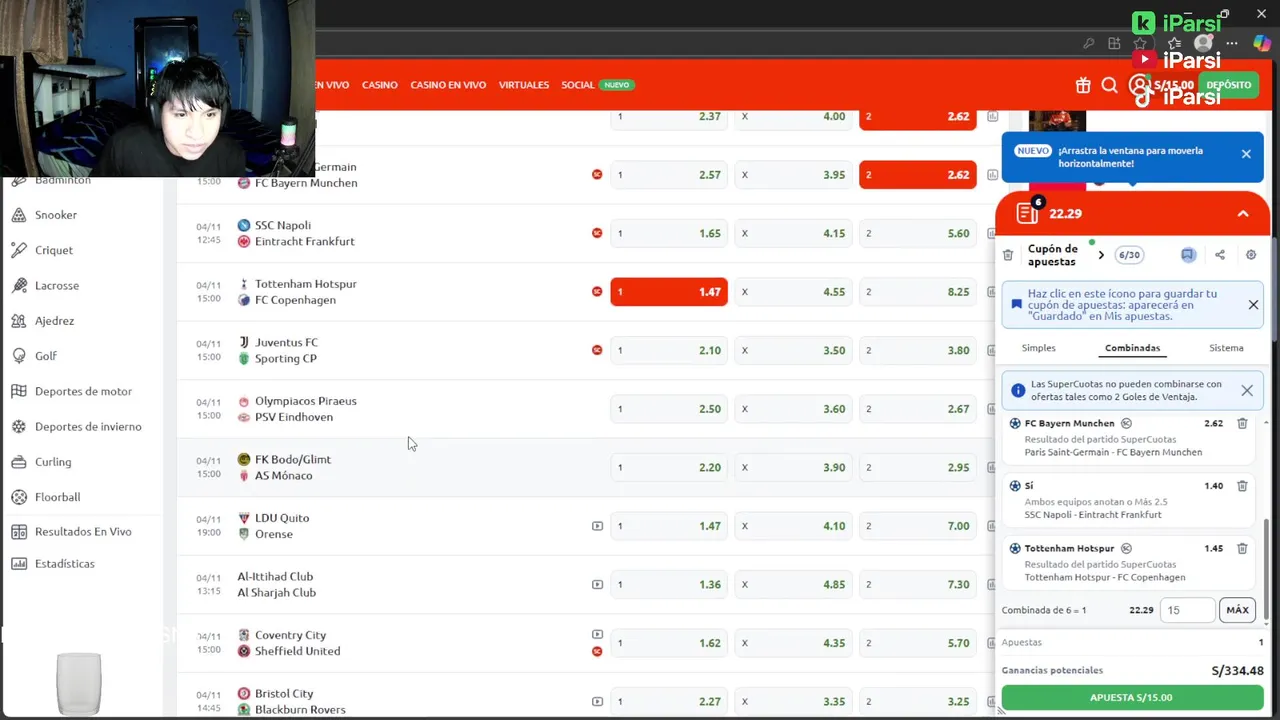
Task: Click SuperCuotas badge on SSC Napoli row
Action: tap(597, 233)
